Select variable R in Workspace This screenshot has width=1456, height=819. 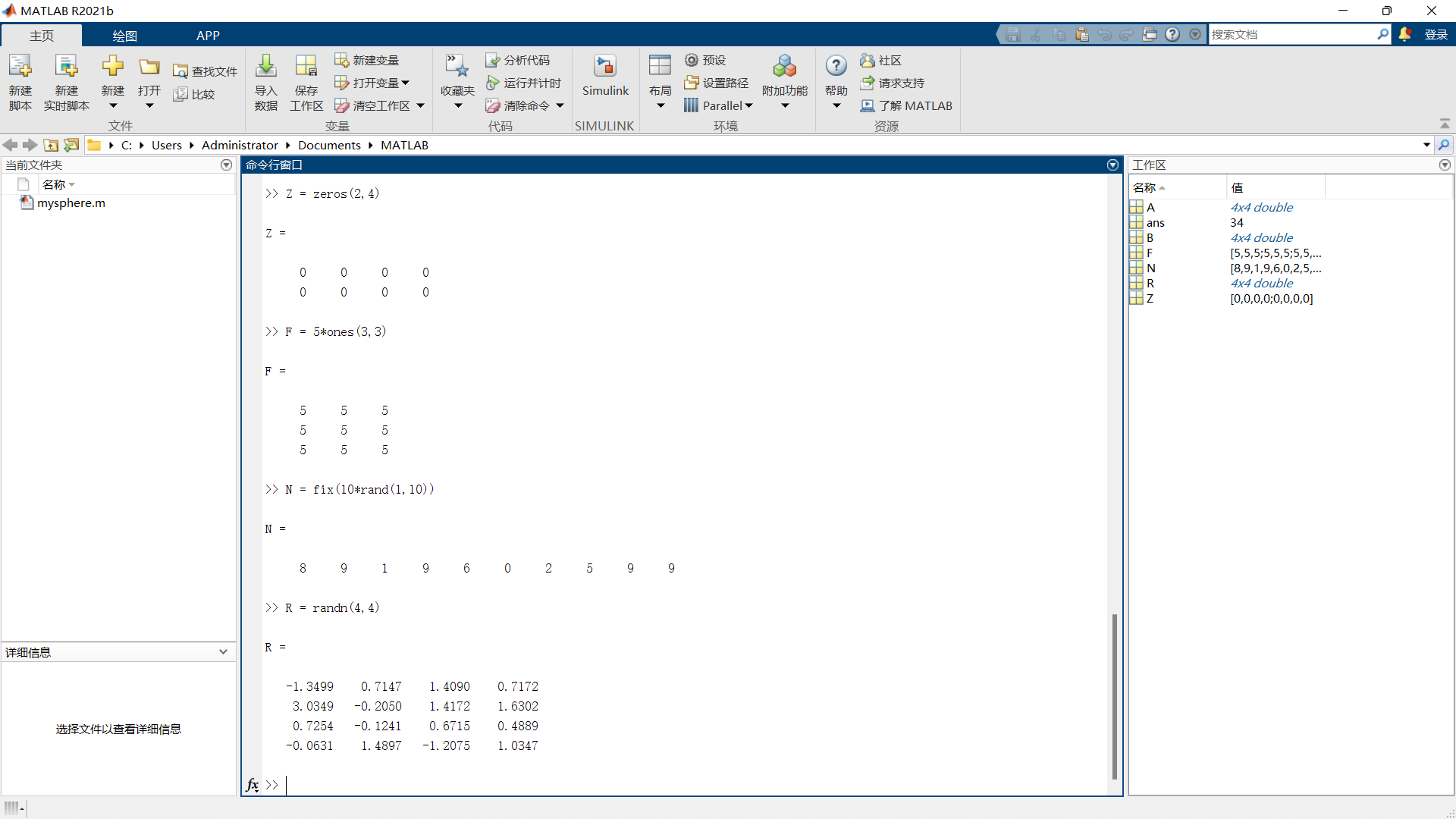1150,283
